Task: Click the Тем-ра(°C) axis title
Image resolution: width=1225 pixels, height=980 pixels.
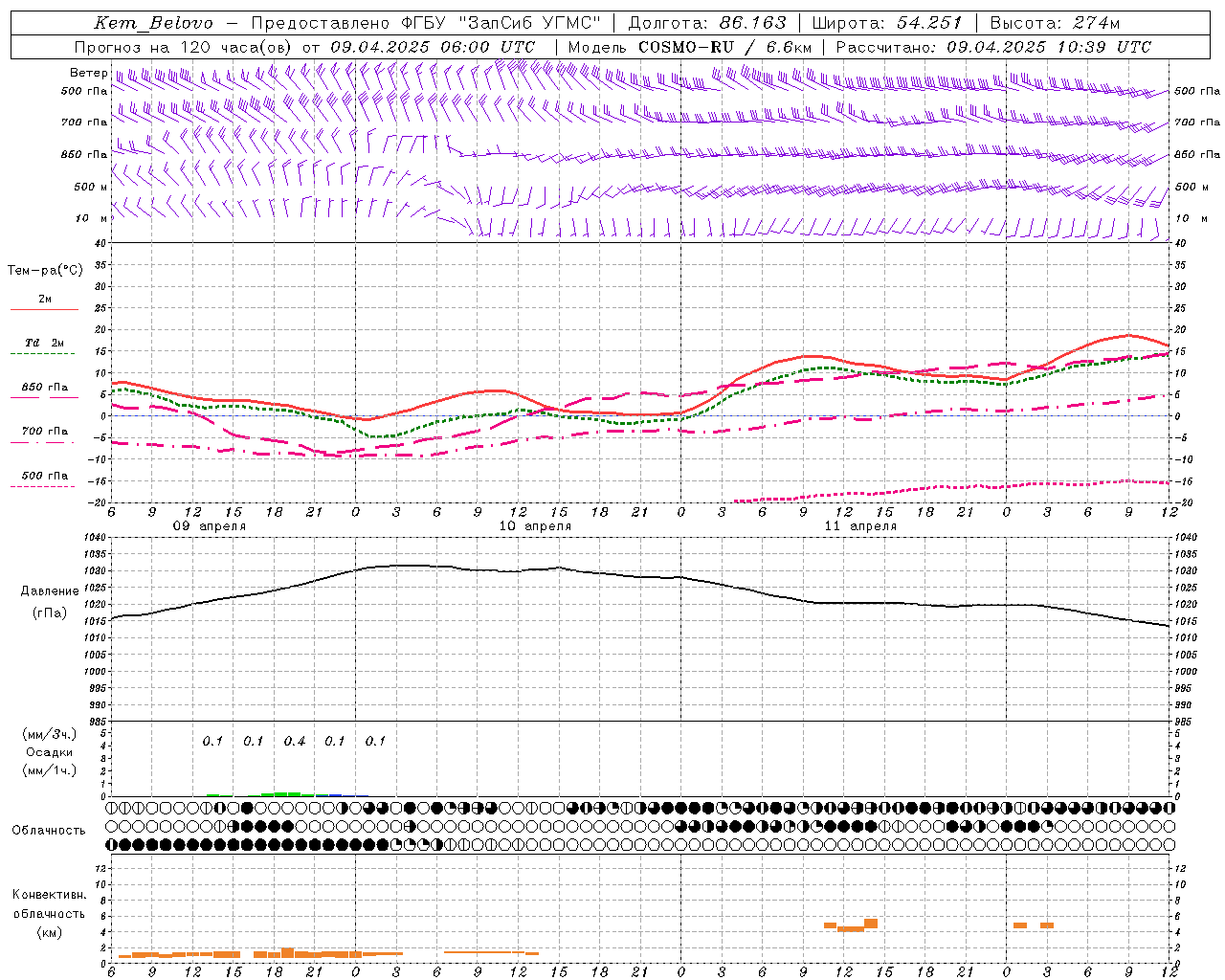Action: click(x=45, y=271)
